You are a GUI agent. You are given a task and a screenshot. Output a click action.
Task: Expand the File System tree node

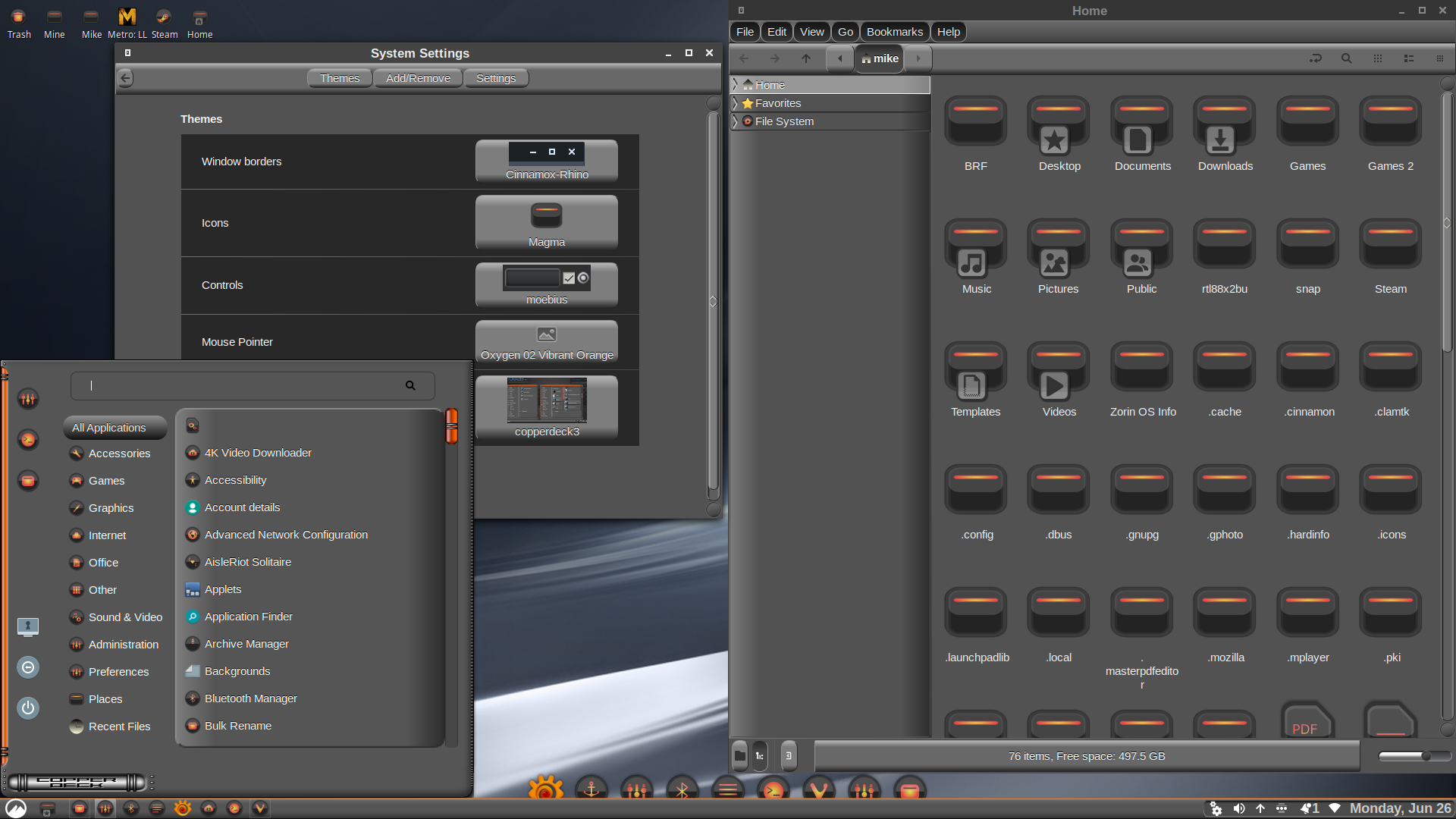coord(735,121)
